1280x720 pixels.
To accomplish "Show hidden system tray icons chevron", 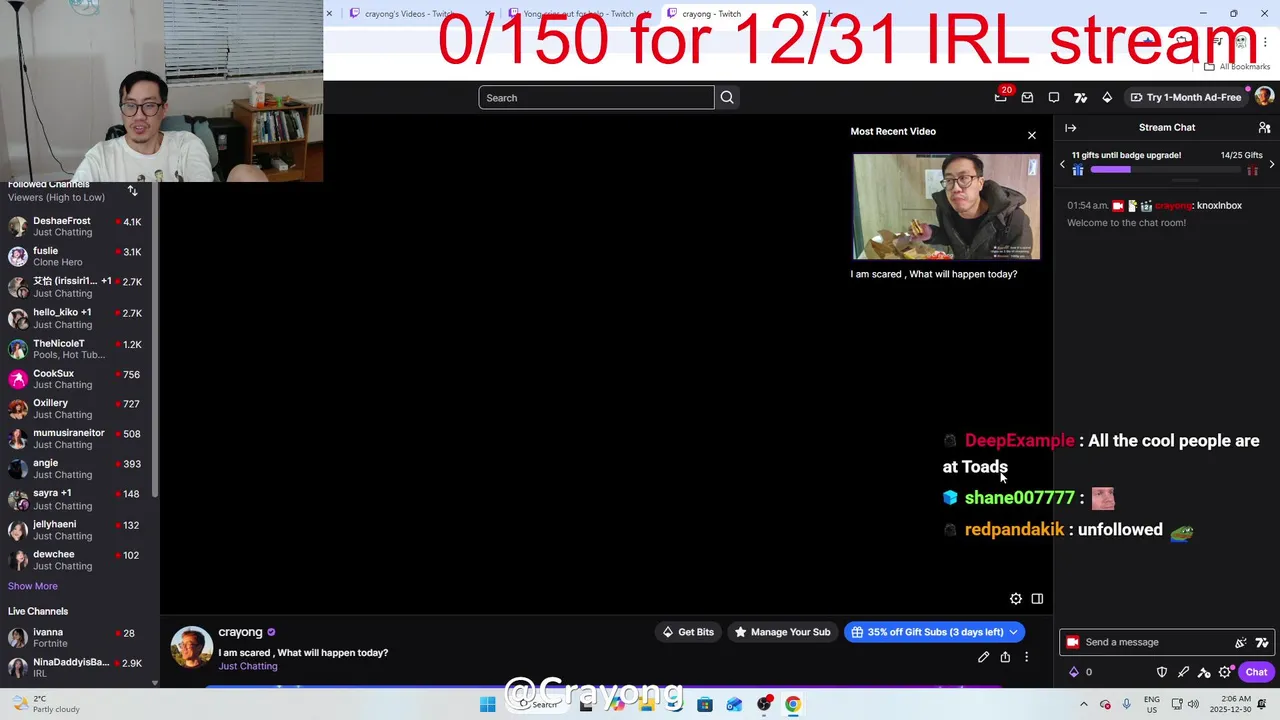I will (x=1084, y=704).
